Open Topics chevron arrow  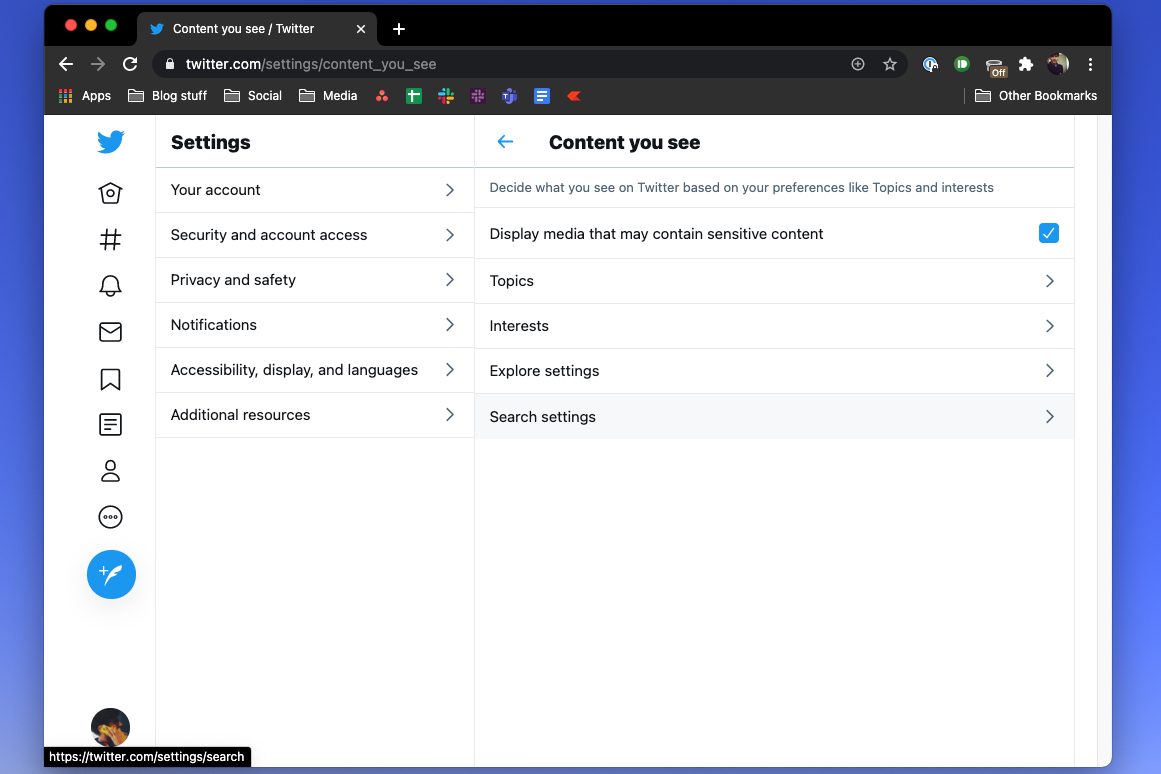click(1049, 281)
